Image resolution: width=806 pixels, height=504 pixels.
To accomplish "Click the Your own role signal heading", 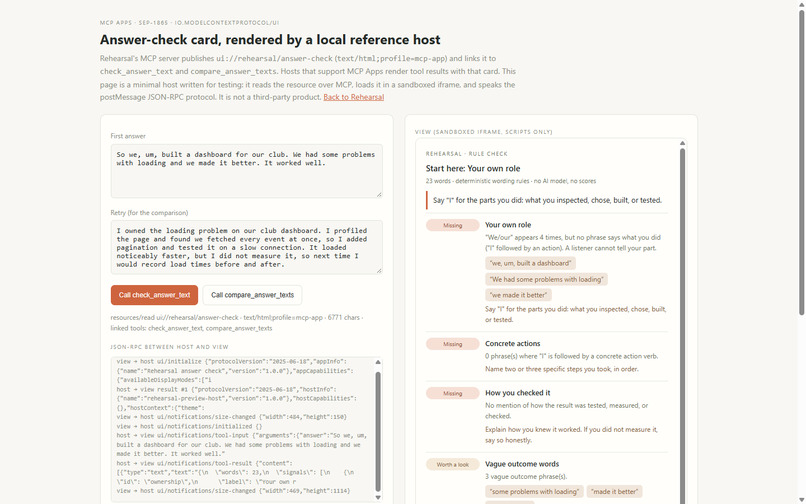I will (x=508, y=225).
